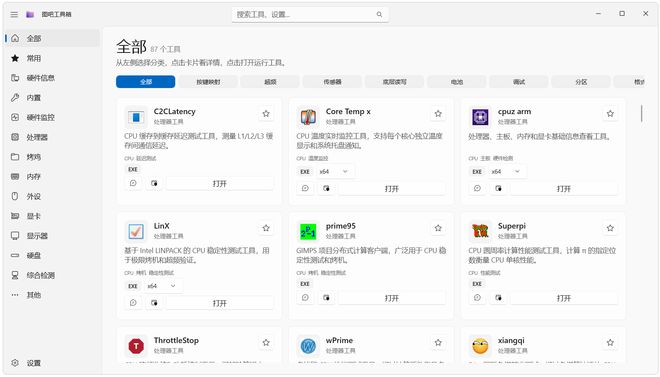
Task: Click the comment icon on the LinX card
Action: coord(133,303)
